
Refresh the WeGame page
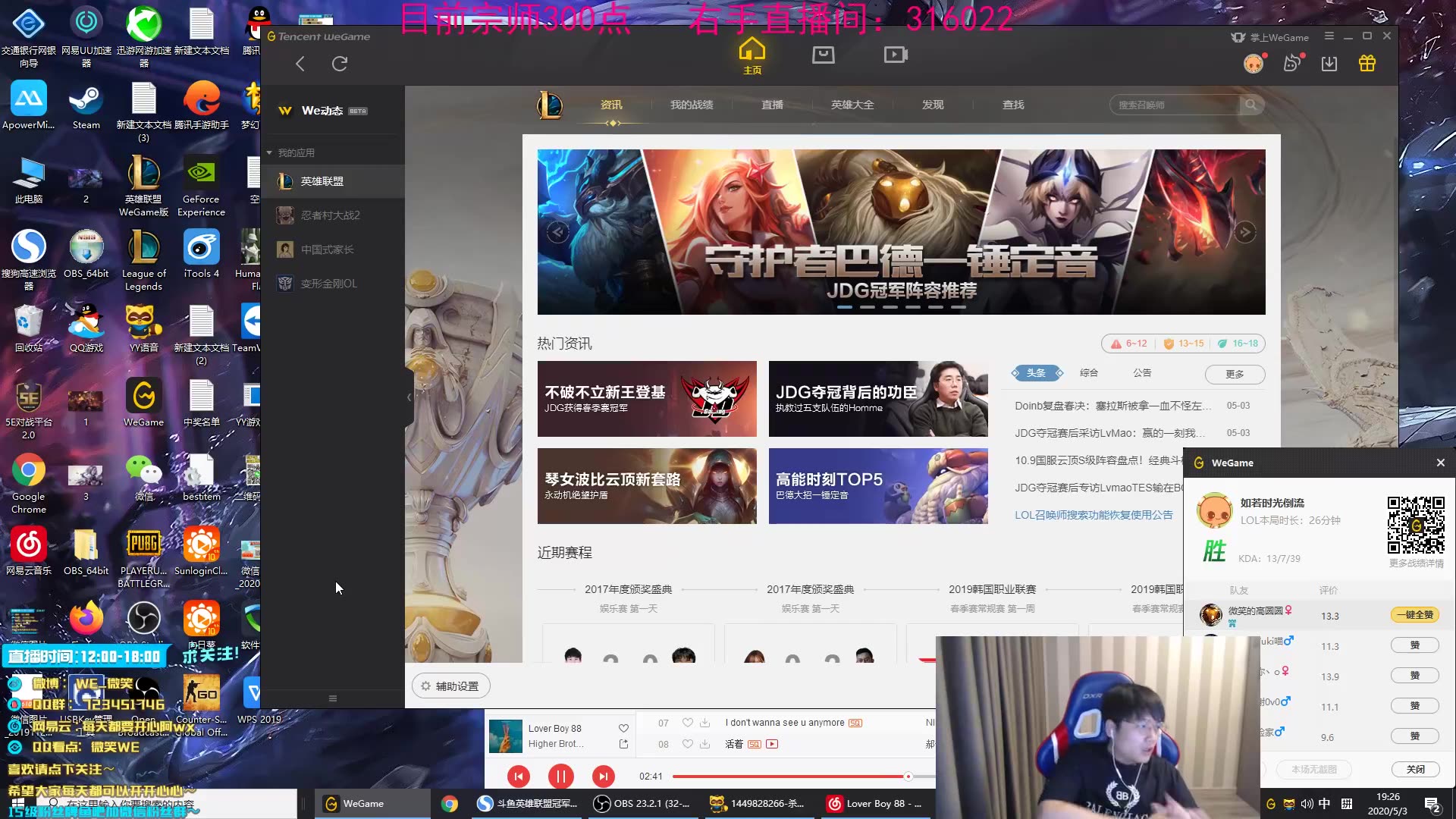tap(340, 64)
